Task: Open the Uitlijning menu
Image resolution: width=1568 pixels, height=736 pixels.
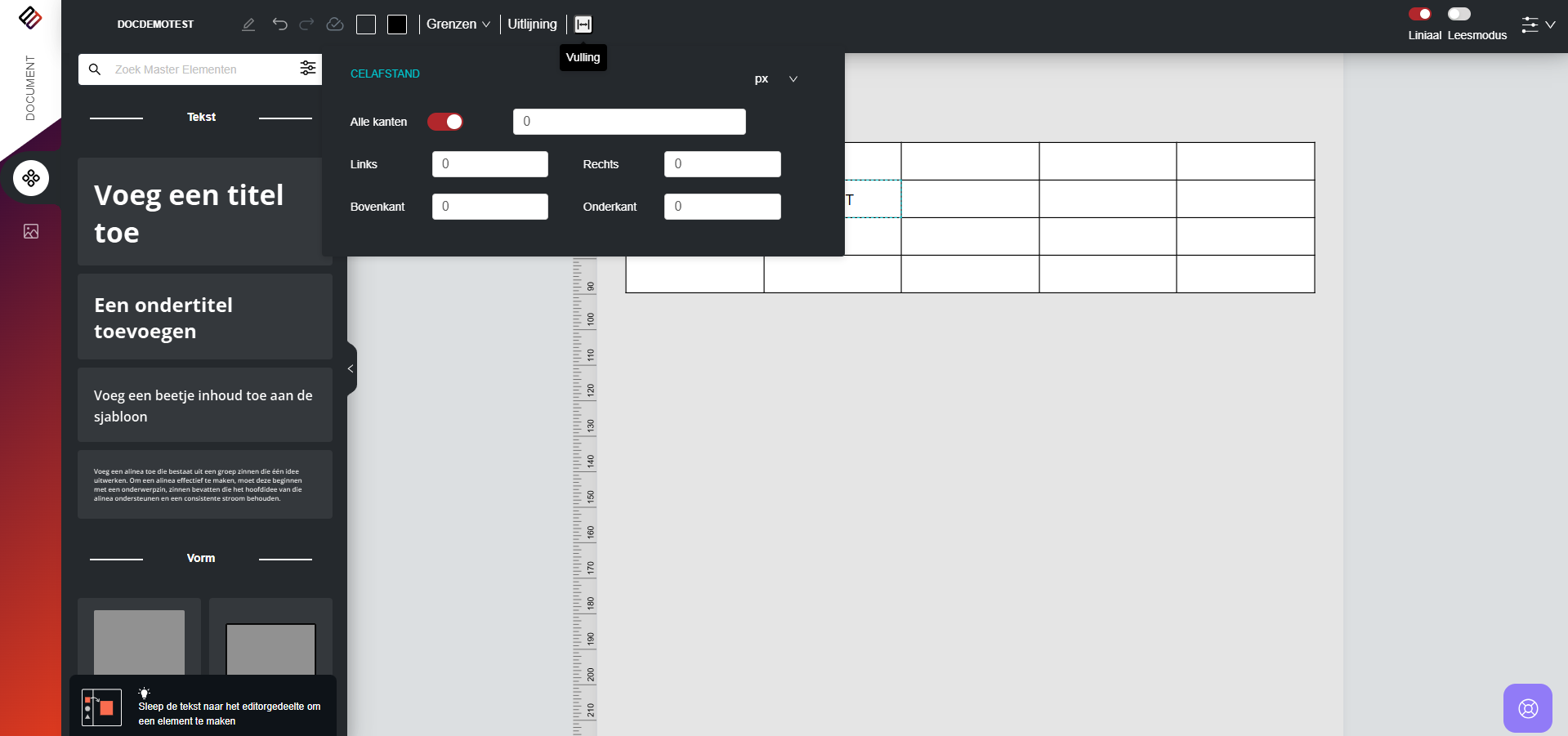Action: click(532, 25)
